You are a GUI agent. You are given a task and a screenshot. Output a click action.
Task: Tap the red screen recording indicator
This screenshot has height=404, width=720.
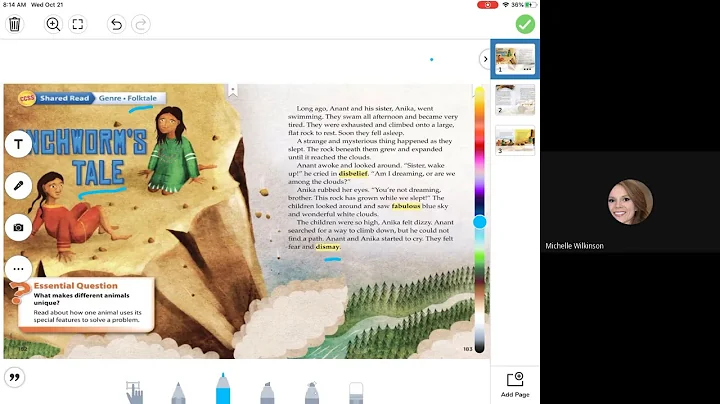(x=487, y=5)
